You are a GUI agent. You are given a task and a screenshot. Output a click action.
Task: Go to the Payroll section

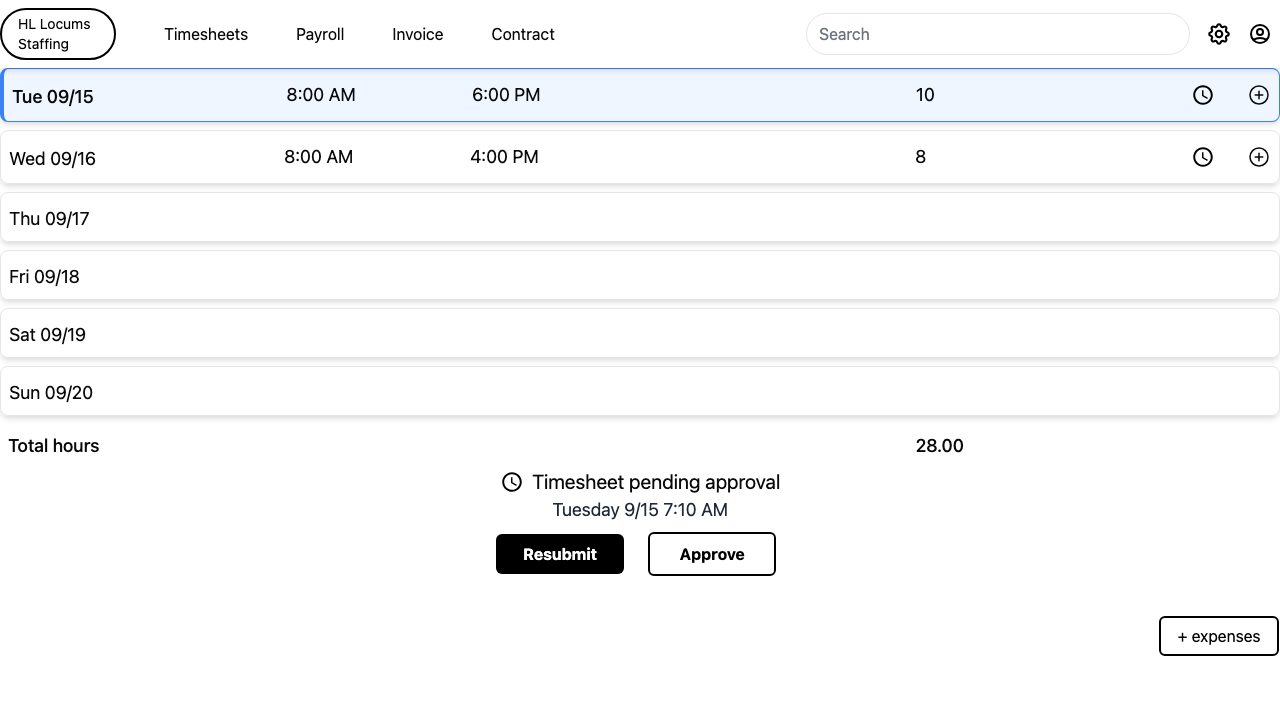pyautogui.click(x=320, y=34)
